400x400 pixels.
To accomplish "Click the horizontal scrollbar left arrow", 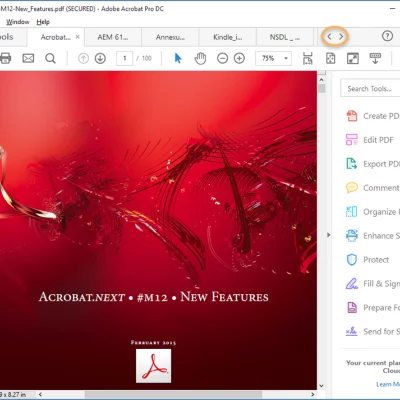I will point(40,394).
